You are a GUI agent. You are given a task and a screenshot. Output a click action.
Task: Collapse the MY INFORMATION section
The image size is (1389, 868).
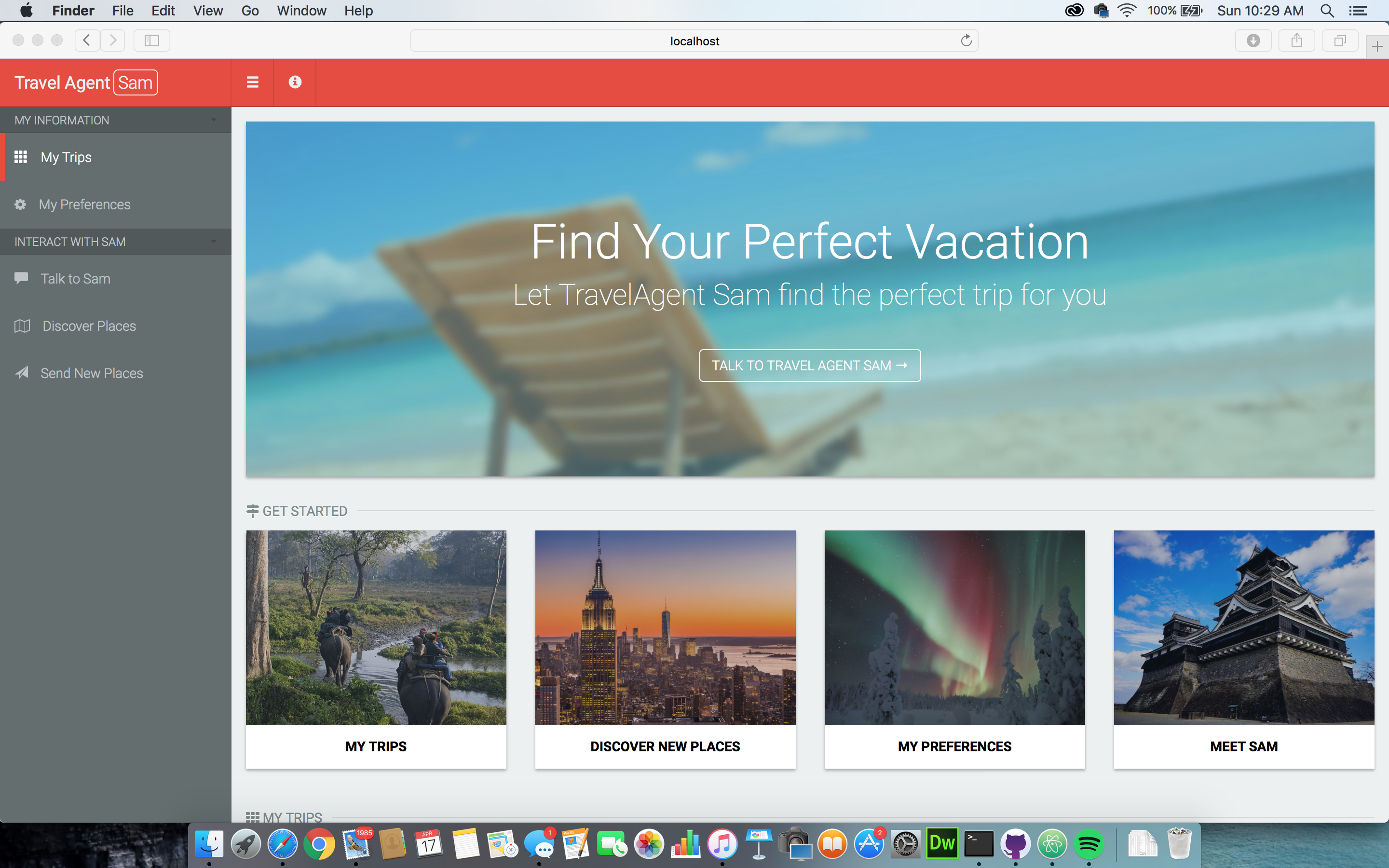pos(214,120)
